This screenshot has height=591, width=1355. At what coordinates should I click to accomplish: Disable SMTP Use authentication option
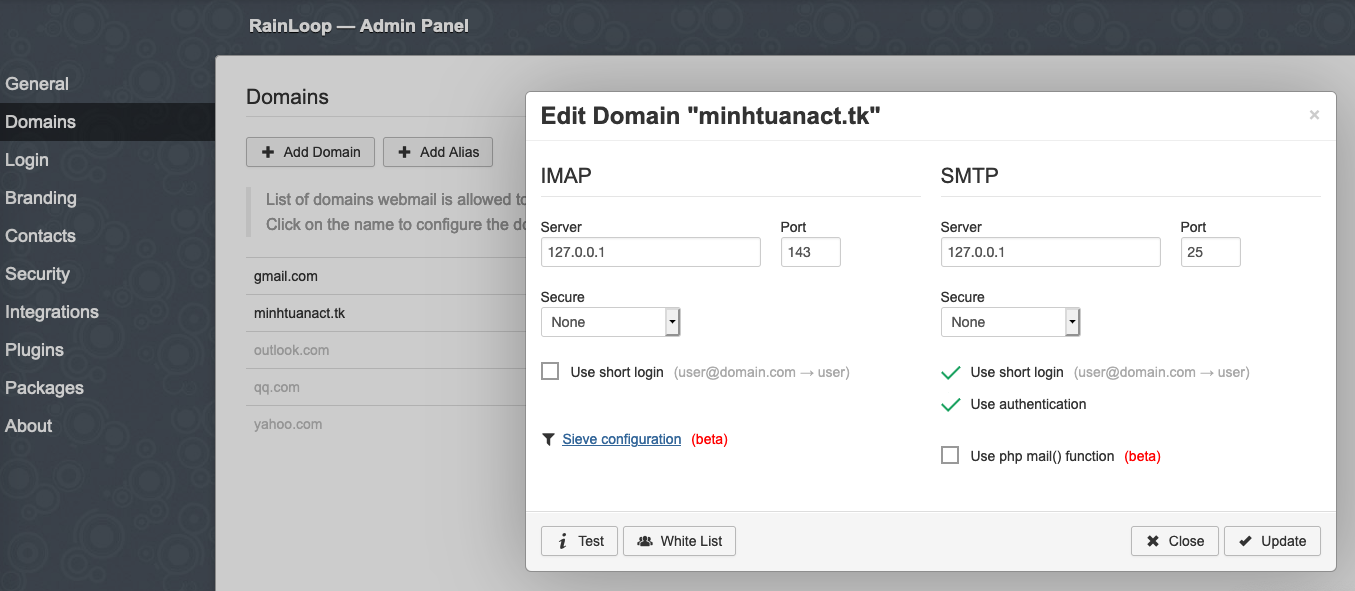tap(951, 404)
